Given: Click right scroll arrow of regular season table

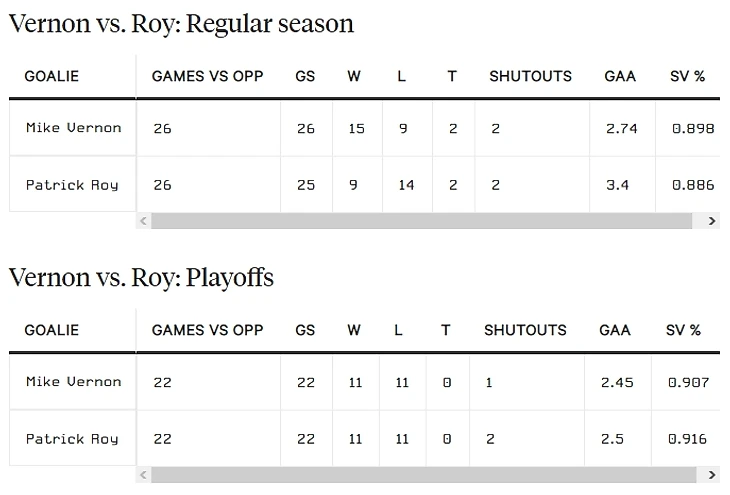Looking at the screenshot, I should [712, 221].
